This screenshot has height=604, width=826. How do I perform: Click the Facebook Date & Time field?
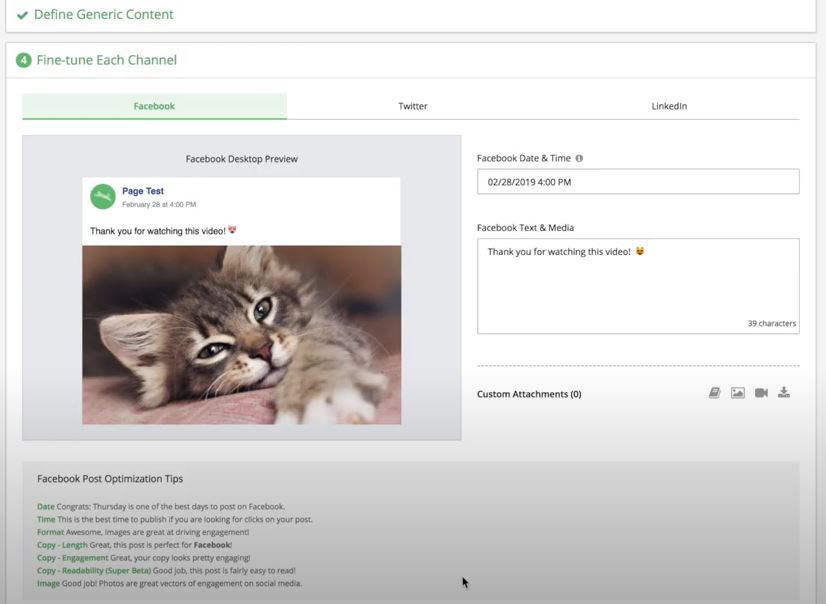(x=638, y=182)
